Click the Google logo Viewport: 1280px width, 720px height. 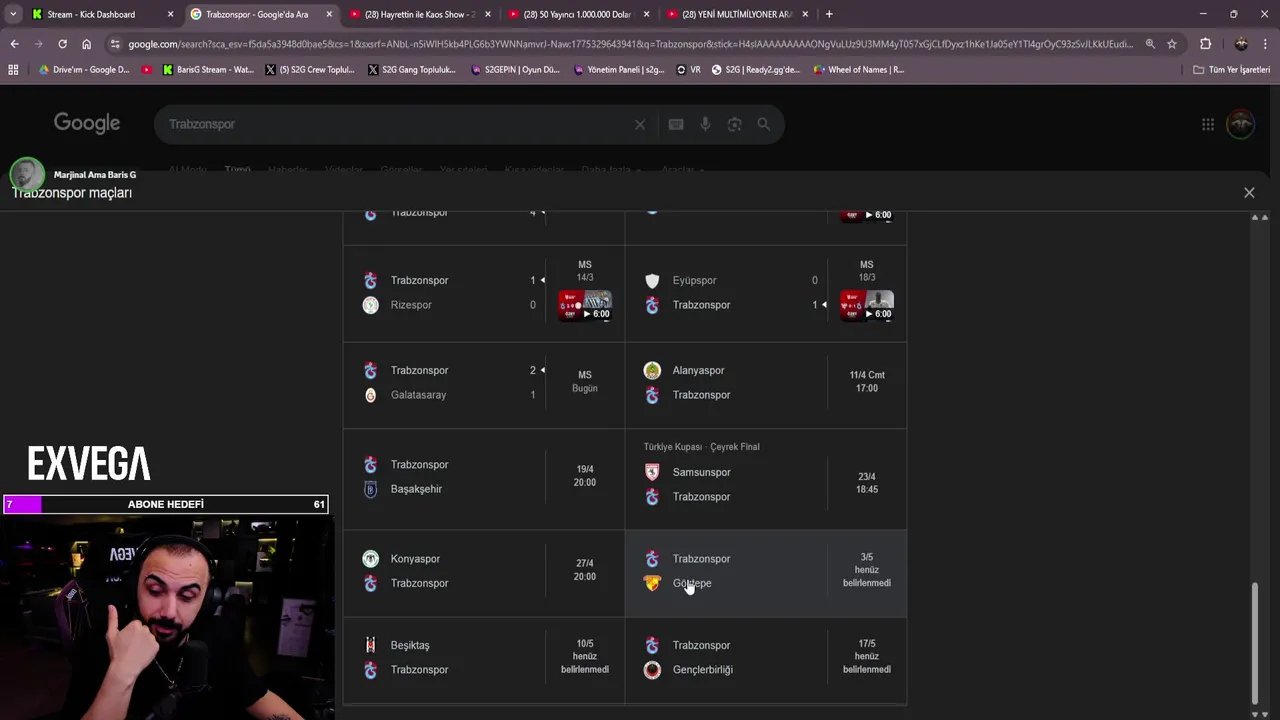point(87,123)
